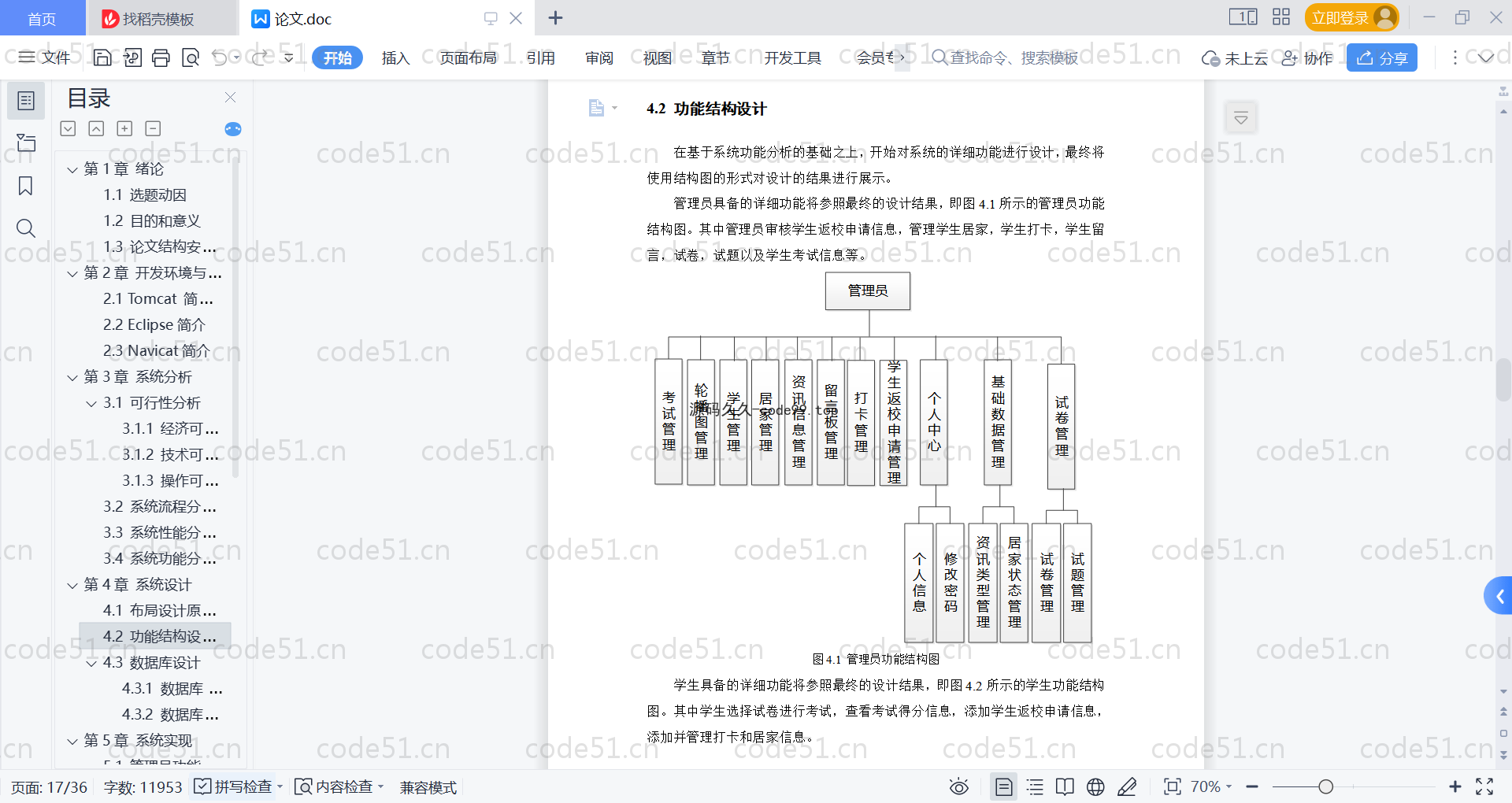Screen dimensions: 1512x803
Task: Adjust the zoom slider handle
Action: coord(1325,786)
